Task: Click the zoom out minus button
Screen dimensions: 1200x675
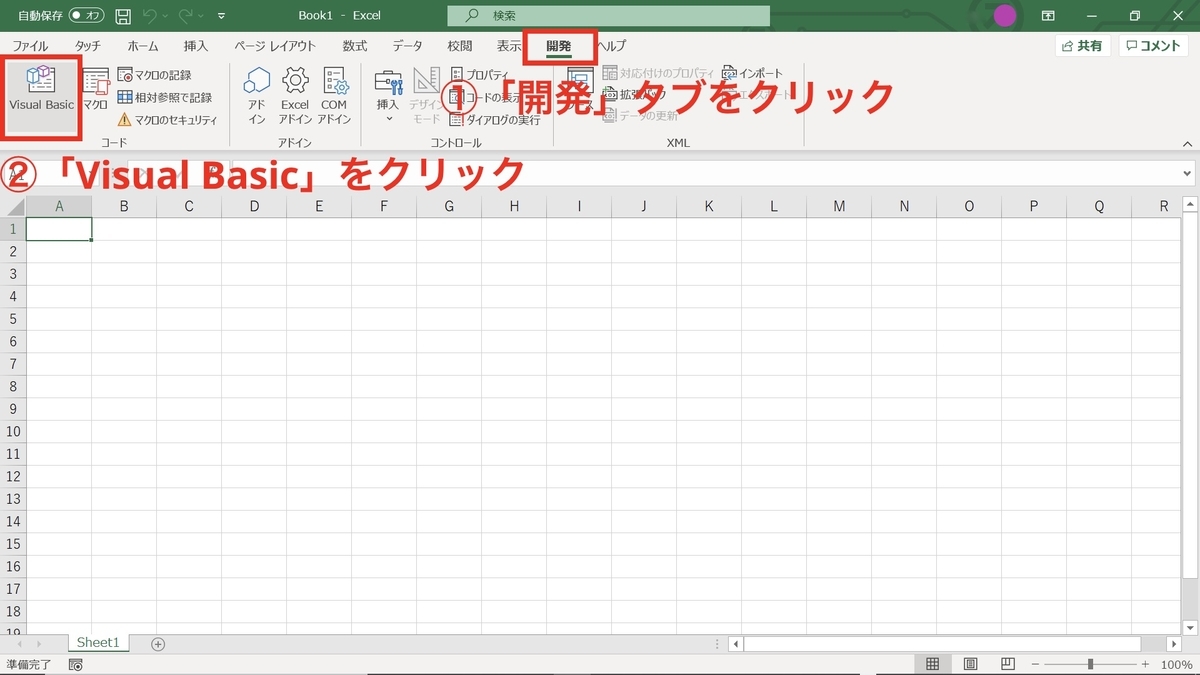Action: [1036, 665]
